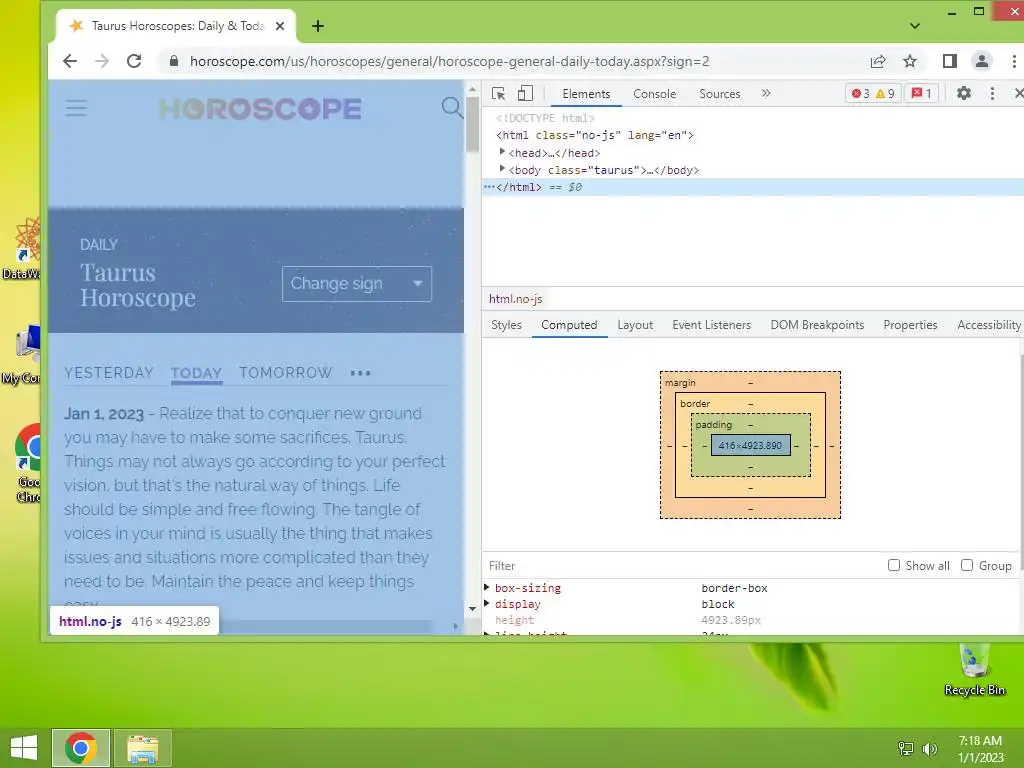Show more DevTools panels
The width and height of the screenshot is (1024, 768).
(x=766, y=93)
